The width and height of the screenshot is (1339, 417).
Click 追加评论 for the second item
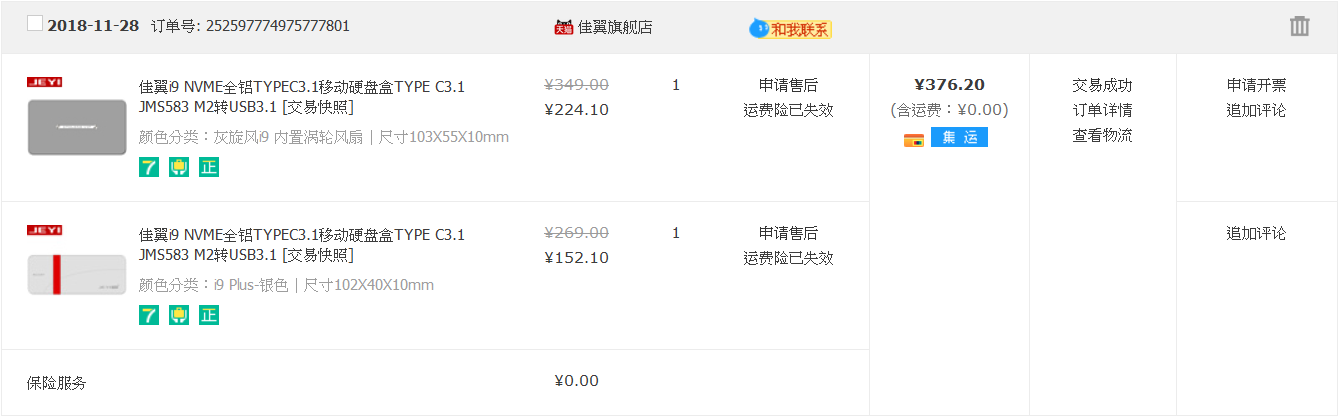tap(1257, 233)
